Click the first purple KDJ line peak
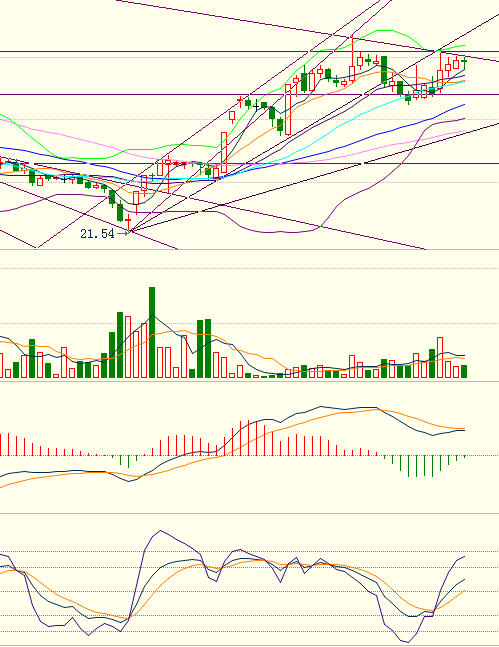 coord(160,531)
